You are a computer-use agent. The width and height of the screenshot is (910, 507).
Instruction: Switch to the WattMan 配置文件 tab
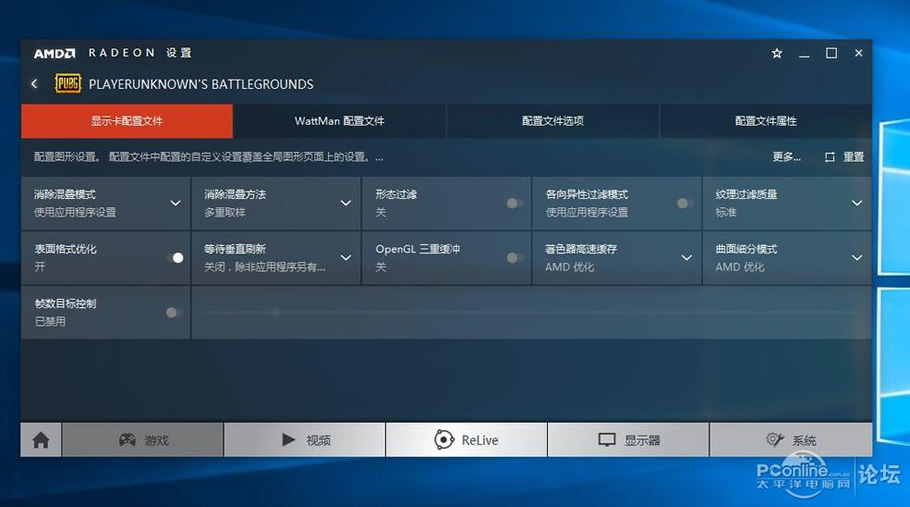pyautogui.click(x=339, y=121)
